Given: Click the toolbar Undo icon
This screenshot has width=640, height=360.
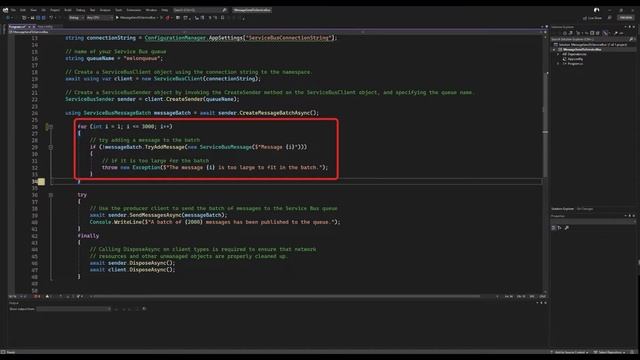Looking at the screenshot, I should (x=51, y=18).
